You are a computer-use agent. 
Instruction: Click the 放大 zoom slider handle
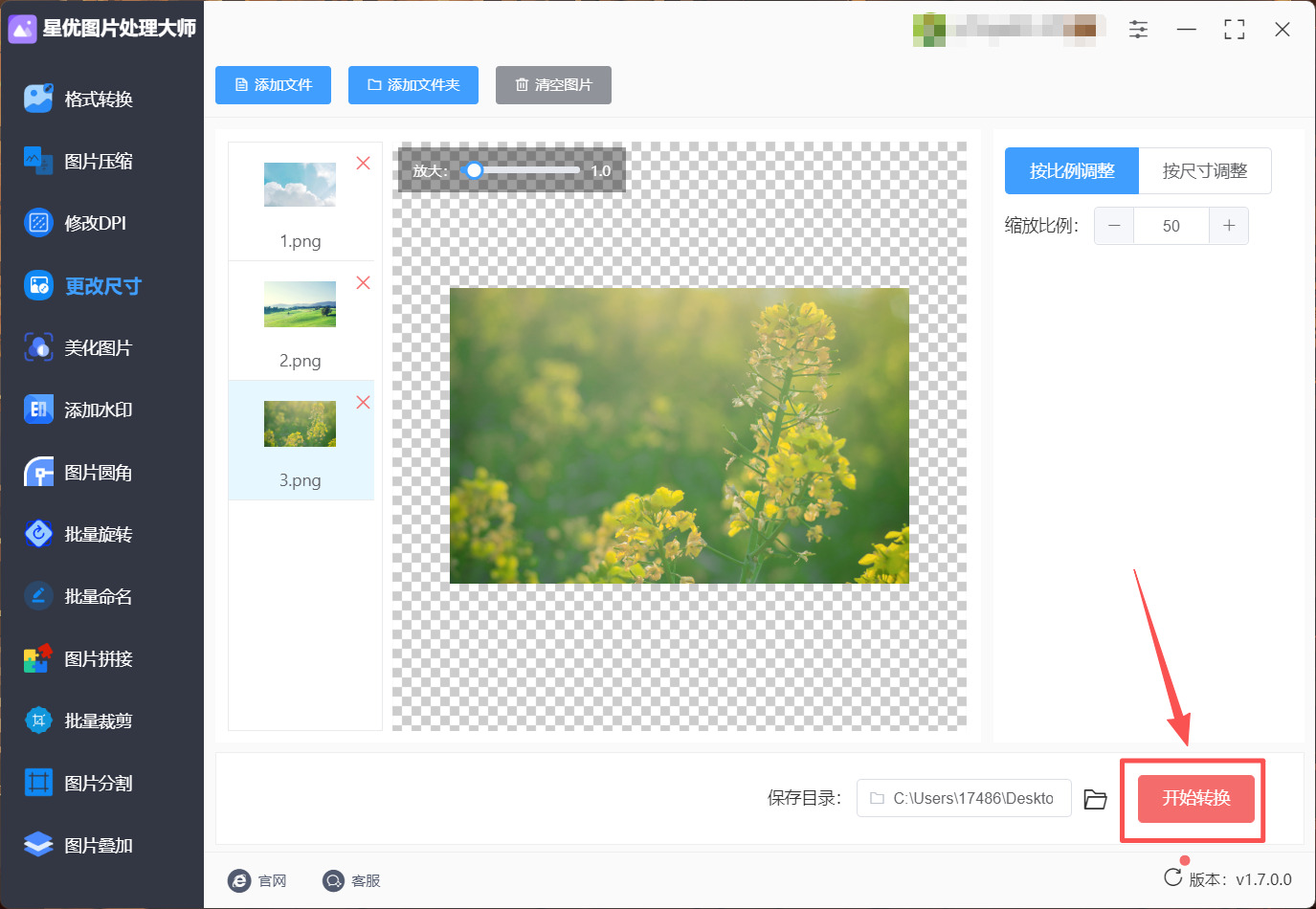coord(474,170)
